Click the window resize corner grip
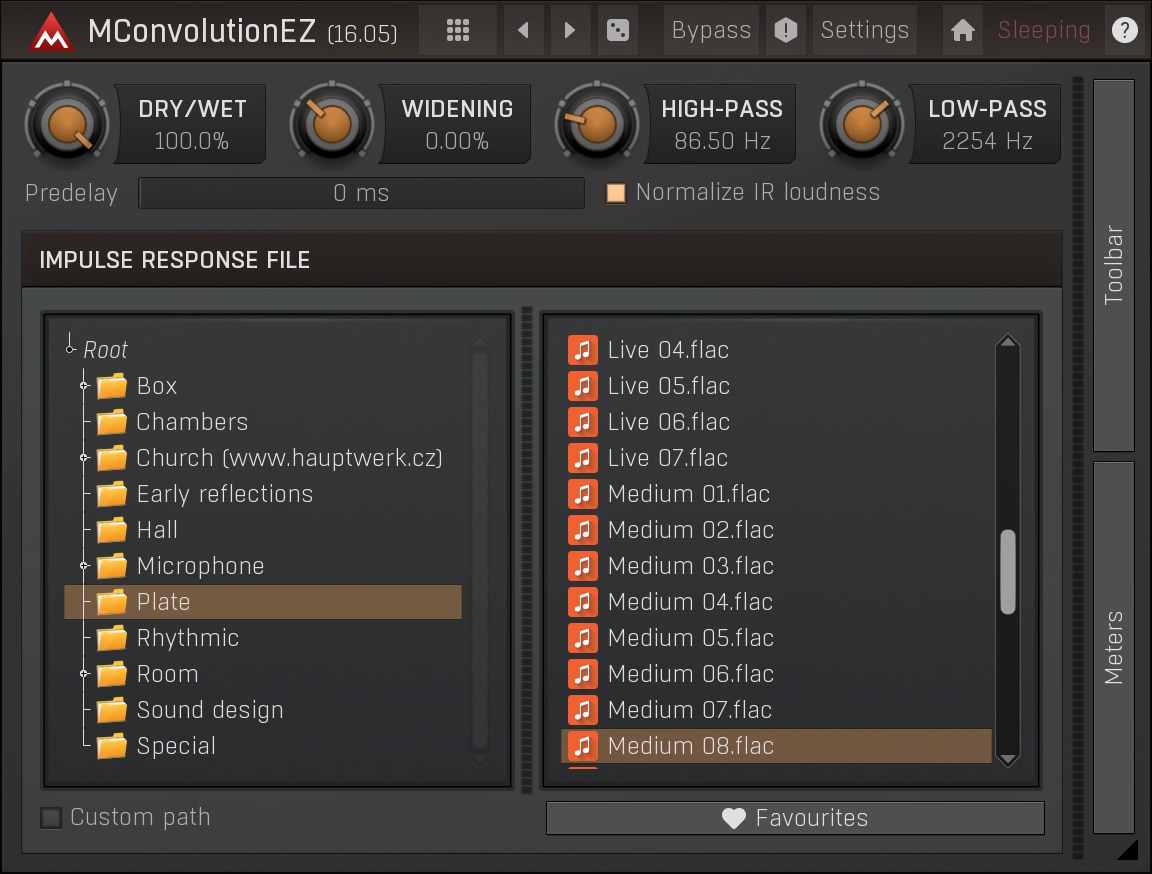1152x874 pixels. click(1127, 850)
